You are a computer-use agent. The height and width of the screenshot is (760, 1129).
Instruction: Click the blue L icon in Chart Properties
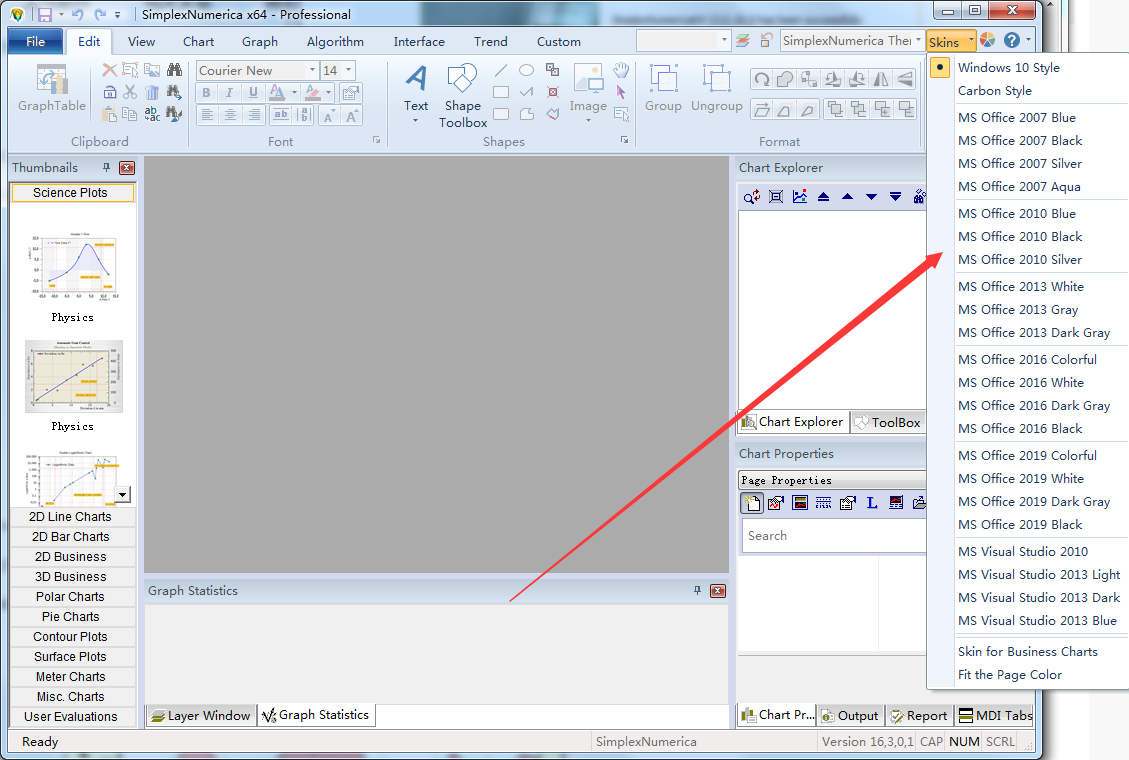871,503
